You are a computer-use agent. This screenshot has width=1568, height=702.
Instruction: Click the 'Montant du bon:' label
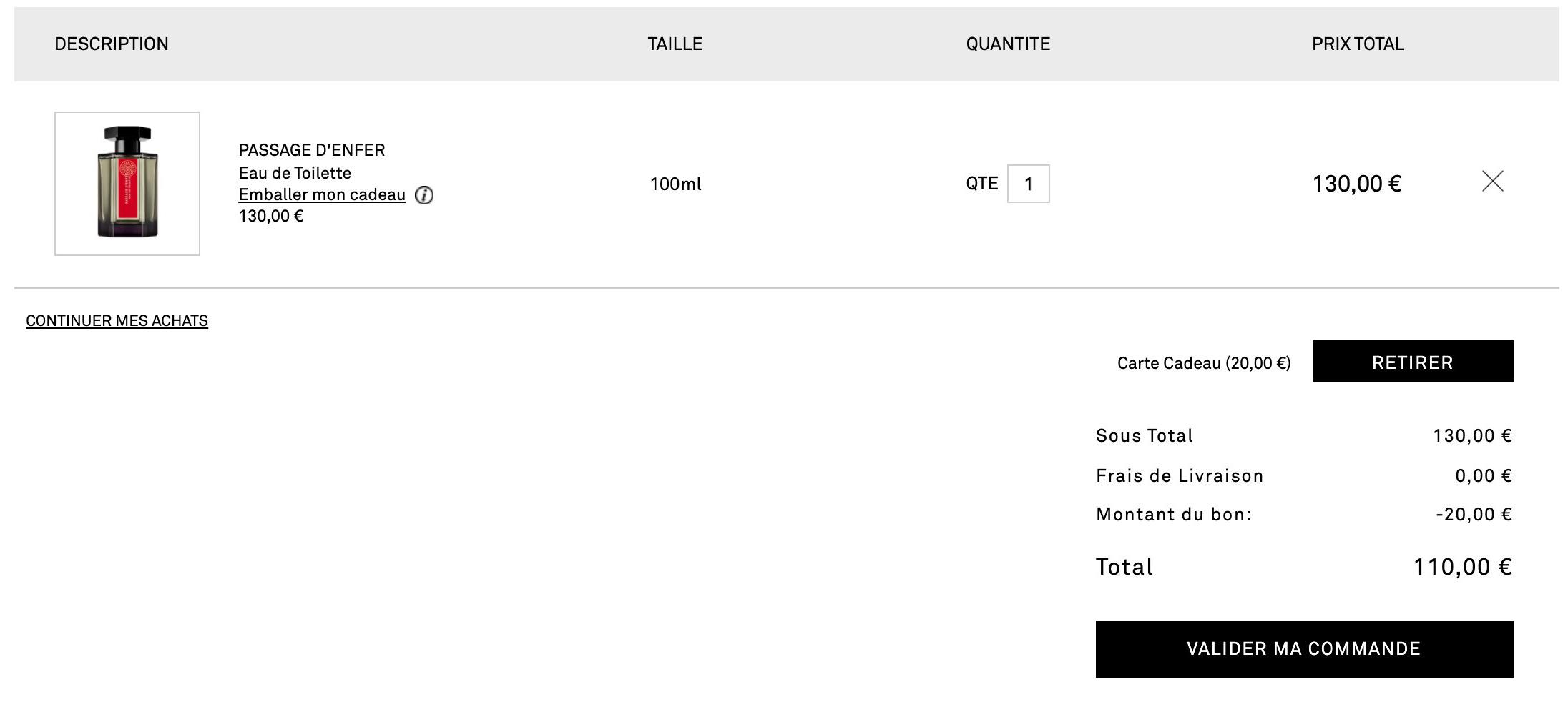[1173, 515]
